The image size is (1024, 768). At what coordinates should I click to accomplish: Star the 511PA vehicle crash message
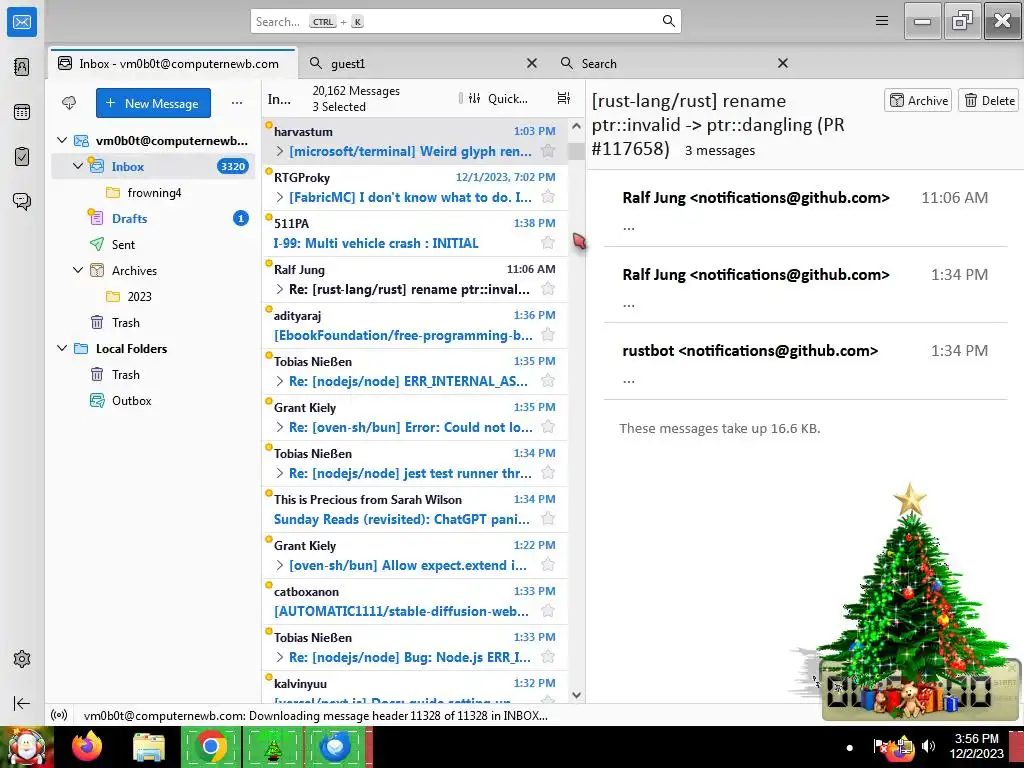(x=548, y=243)
